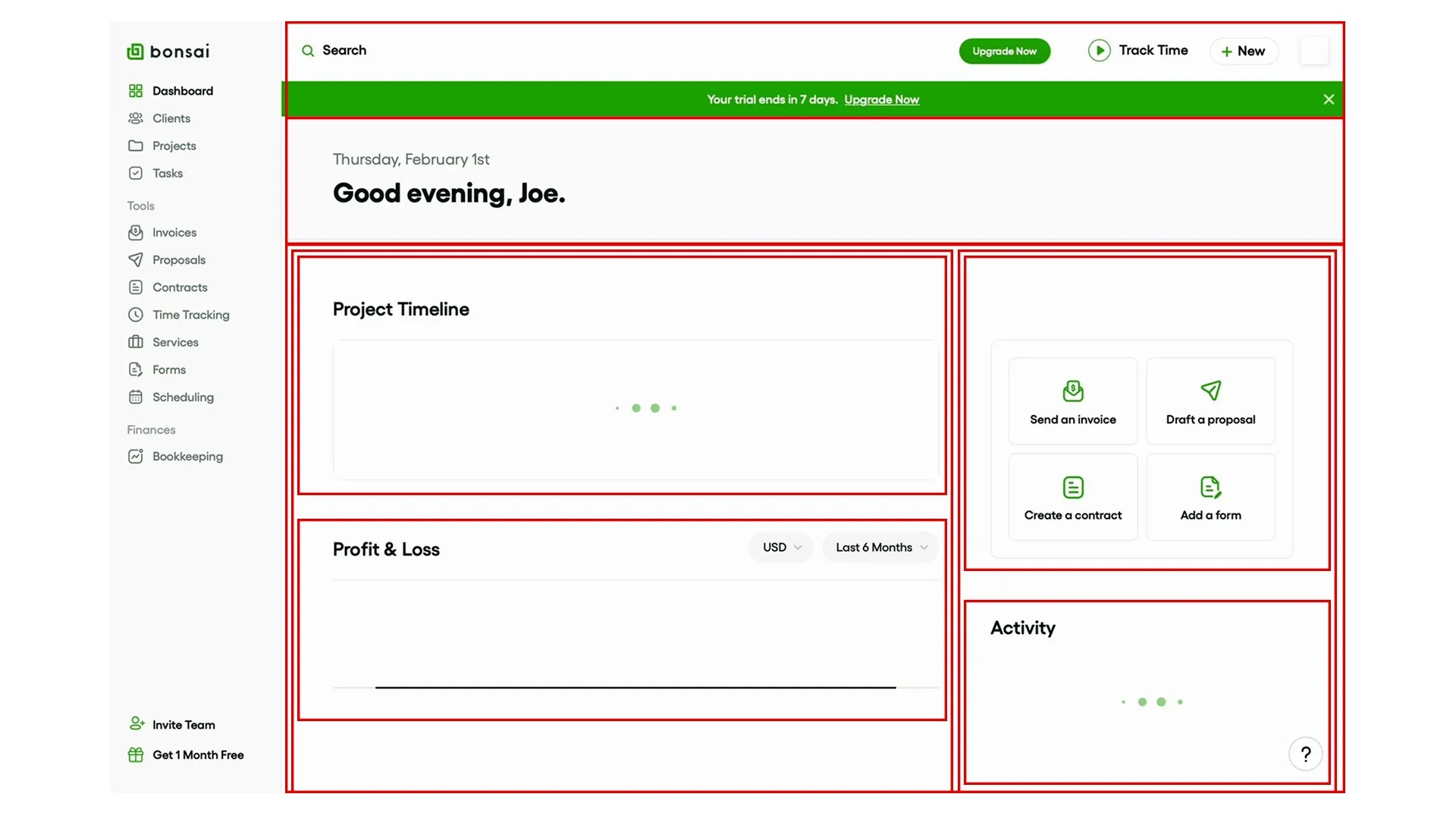Click the Send an invoice icon
The width and height of the screenshot is (1456, 819).
click(x=1072, y=391)
